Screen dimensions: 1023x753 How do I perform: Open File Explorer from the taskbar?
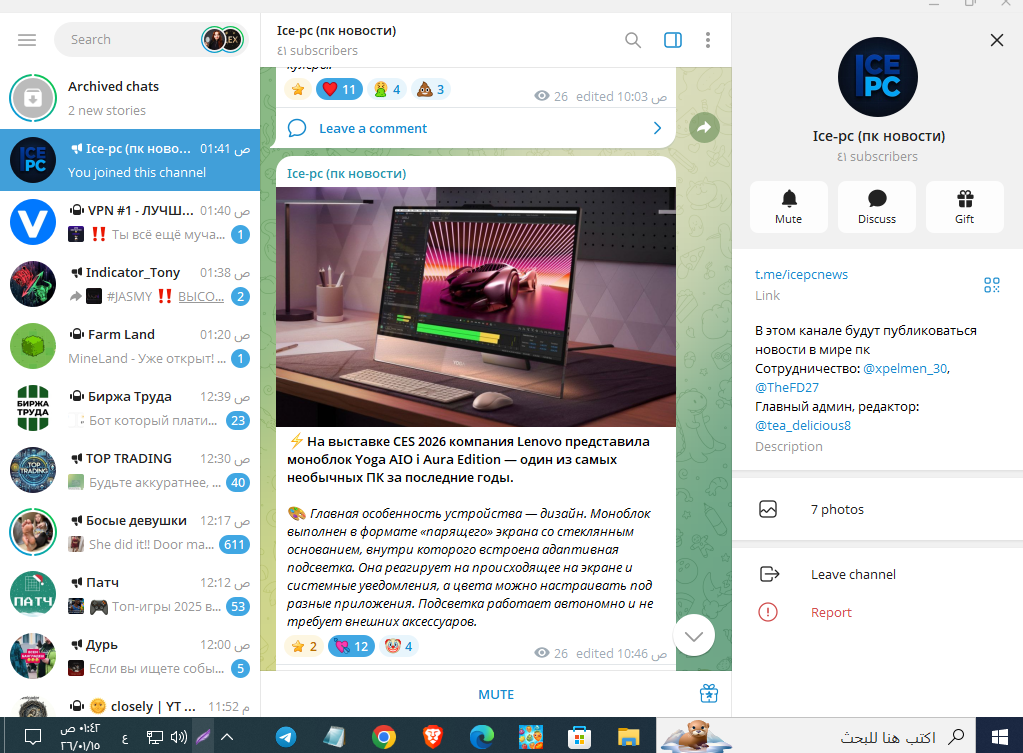point(628,737)
